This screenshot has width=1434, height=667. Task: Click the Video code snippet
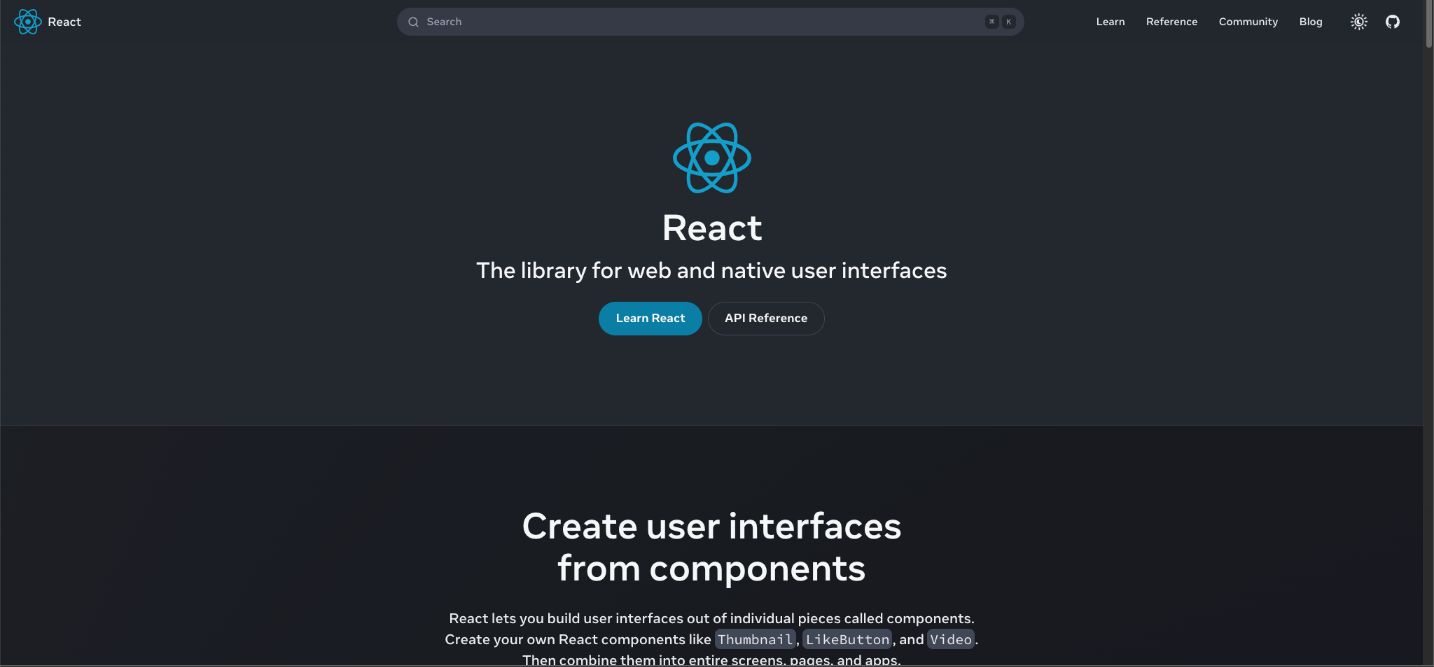coord(950,640)
